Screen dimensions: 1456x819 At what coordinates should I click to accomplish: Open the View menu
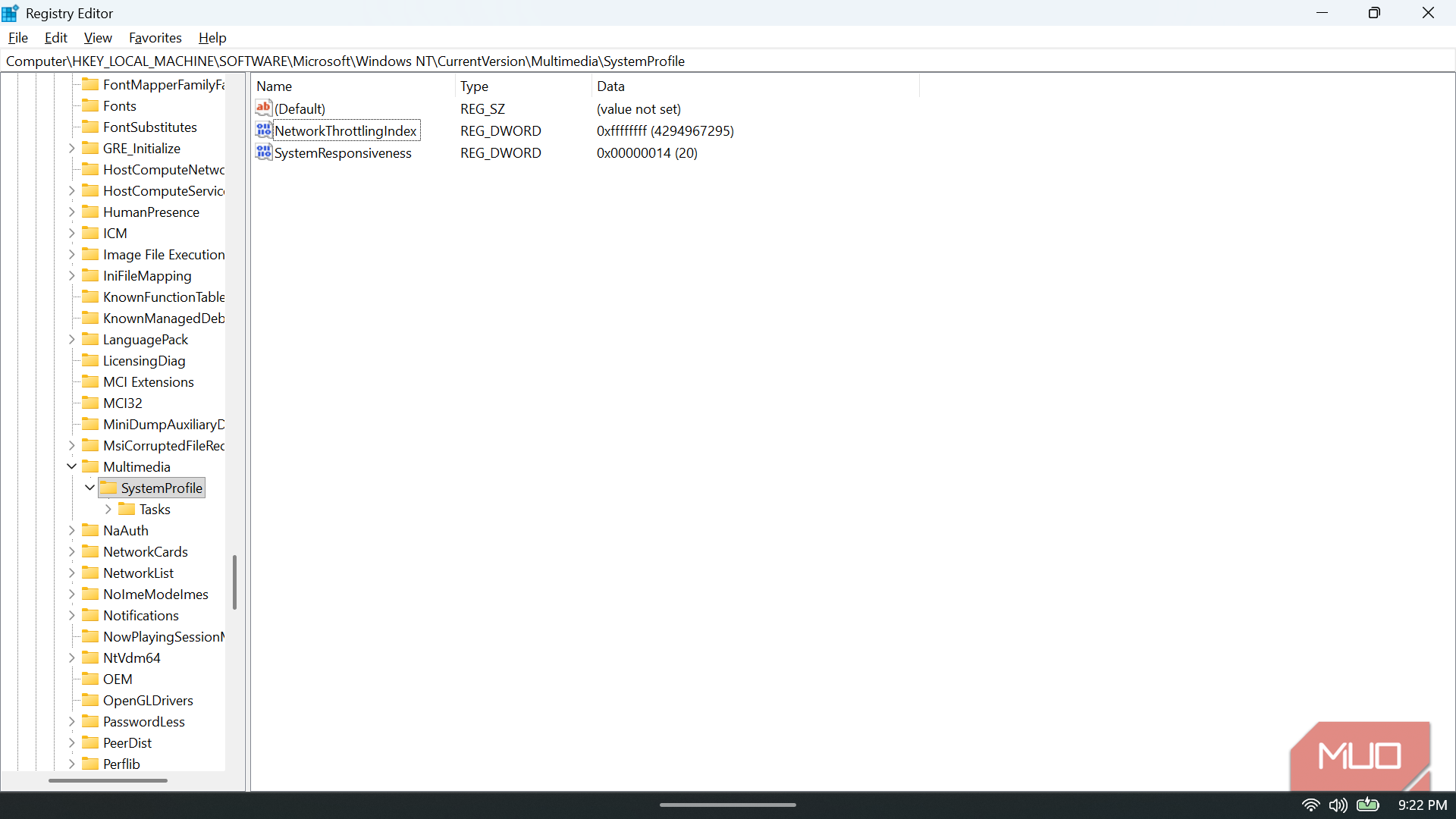[x=98, y=38]
